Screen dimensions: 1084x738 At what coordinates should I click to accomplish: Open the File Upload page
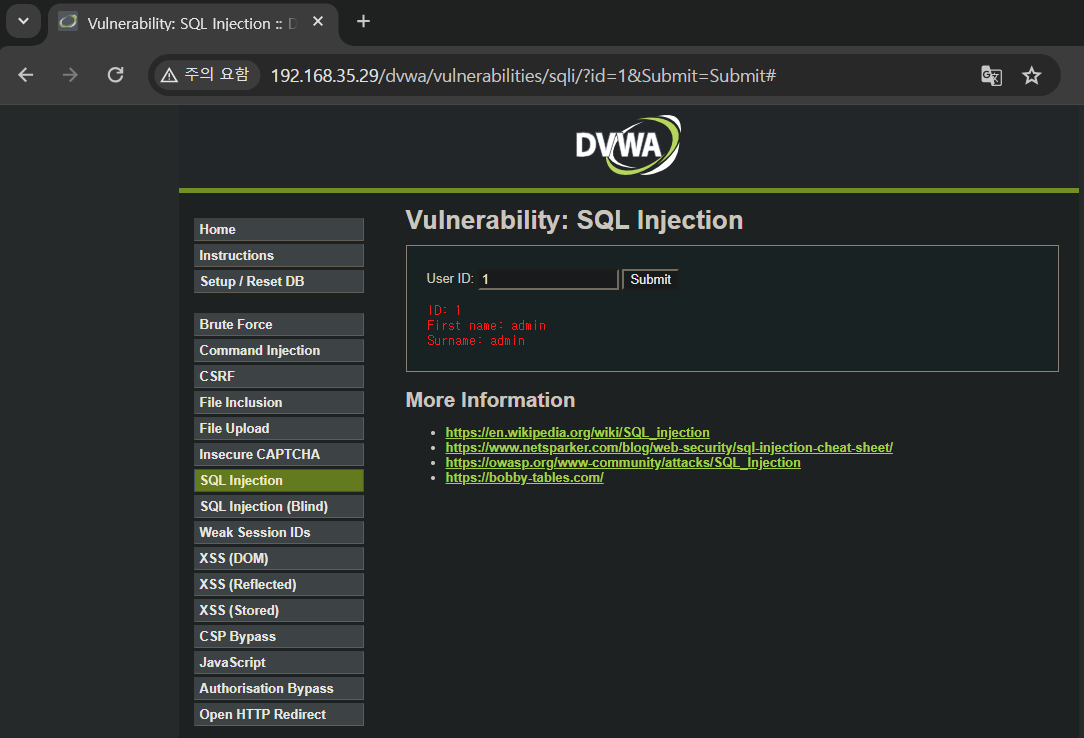[x=279, y=428]
